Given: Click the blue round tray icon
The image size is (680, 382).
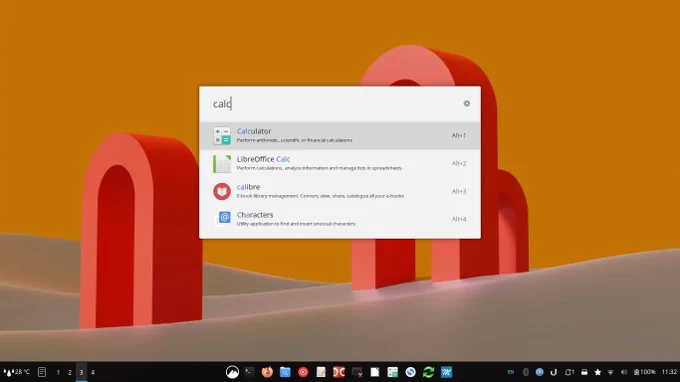Looking at the screenshot, I should click(539, 372).
